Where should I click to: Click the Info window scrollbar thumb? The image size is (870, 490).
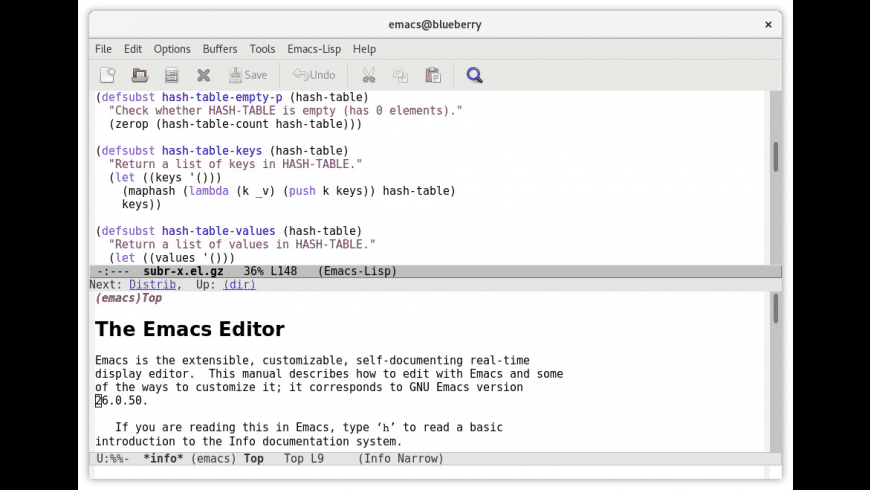coord(776,309)
